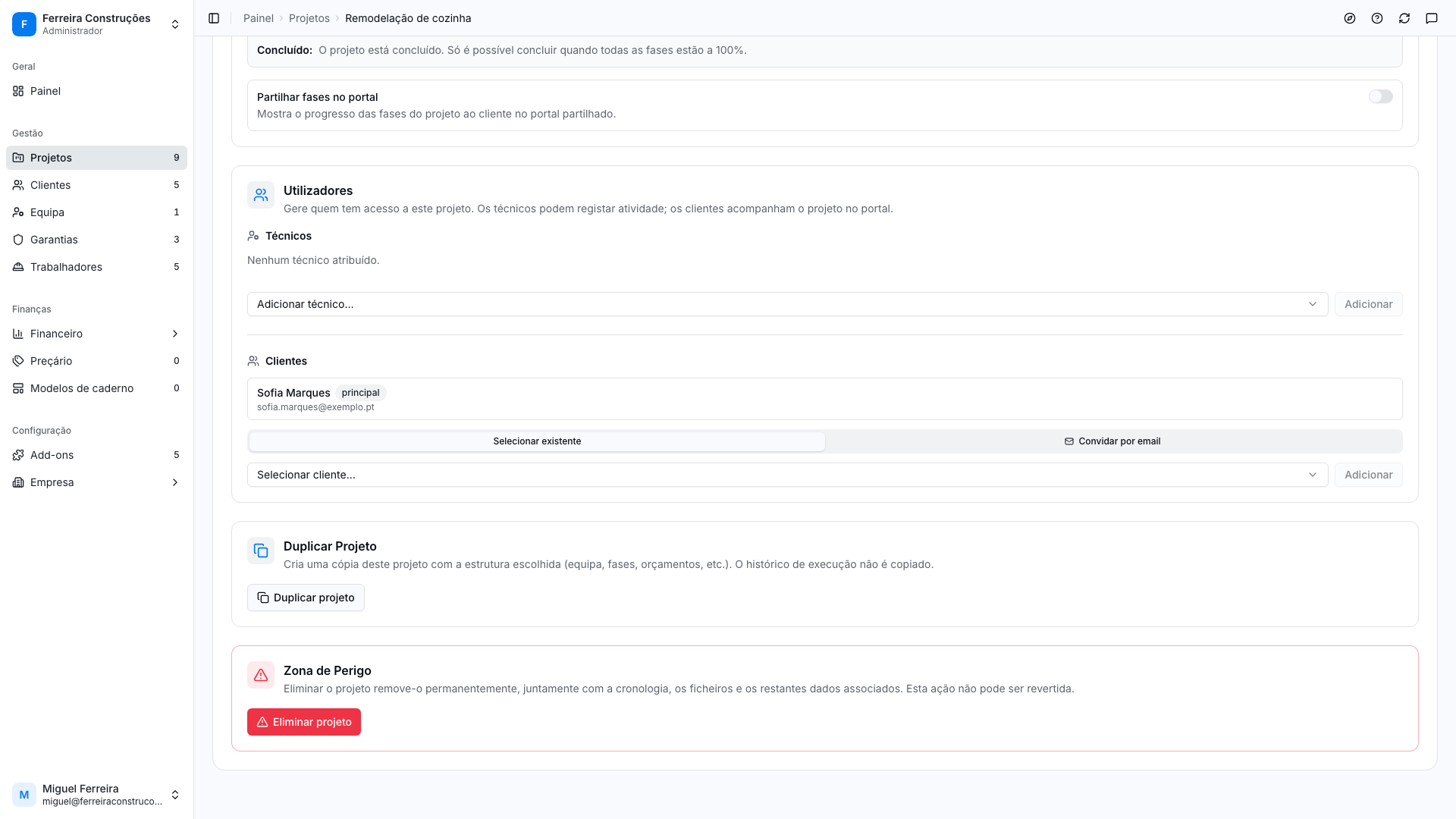Click Remodelação de cozinha breadcrumb text
Screen dimensions: 1456x819
[x=408, y=18]
